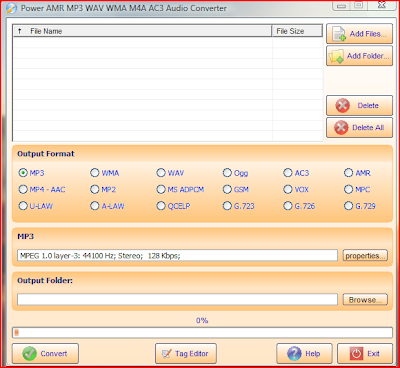Close the Audio Converter window
This screenshot has width=400, height=368.
382,5
